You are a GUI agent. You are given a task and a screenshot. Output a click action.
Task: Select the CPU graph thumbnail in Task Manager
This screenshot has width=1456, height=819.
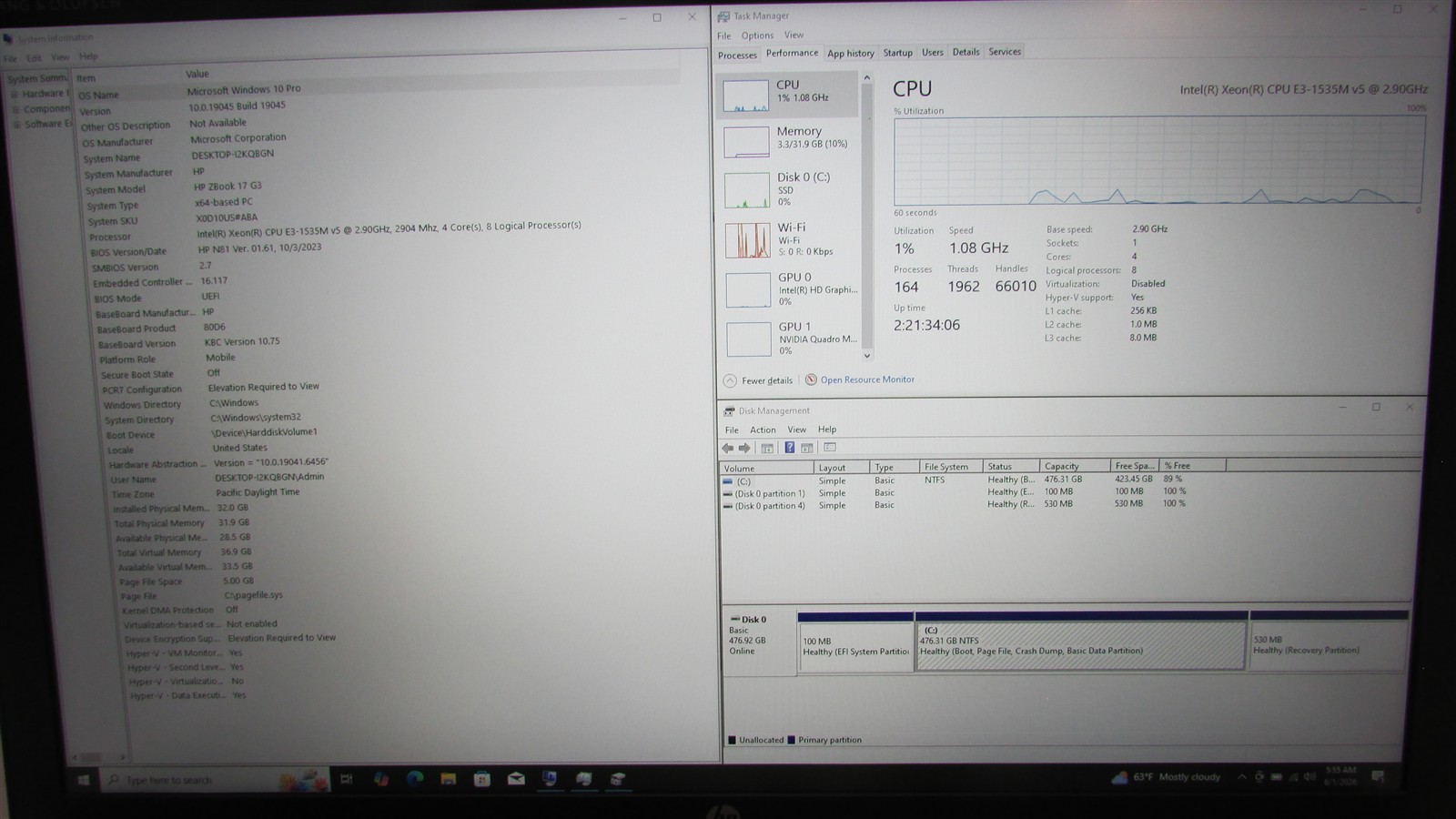pyautogui.click(x=746, y=96)
